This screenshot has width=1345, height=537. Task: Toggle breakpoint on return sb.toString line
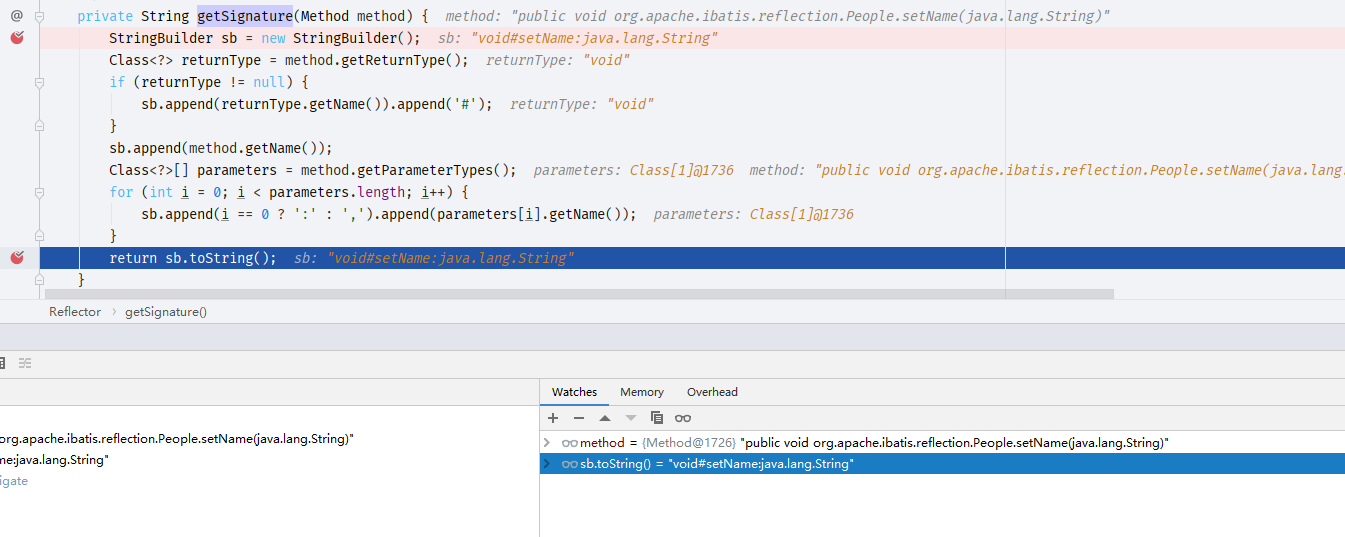pos(17,258)
